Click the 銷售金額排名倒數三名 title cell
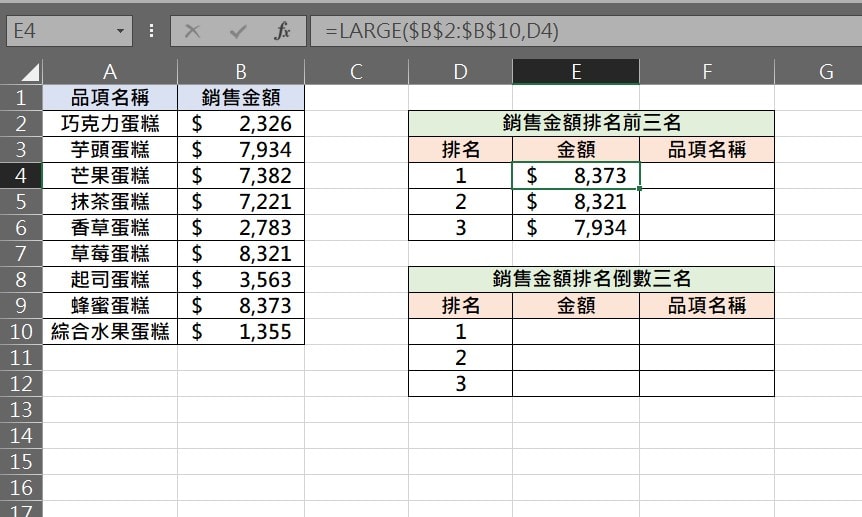Image resolution: width=862 pixels, height=517 pixels. [x=592, y=279]
